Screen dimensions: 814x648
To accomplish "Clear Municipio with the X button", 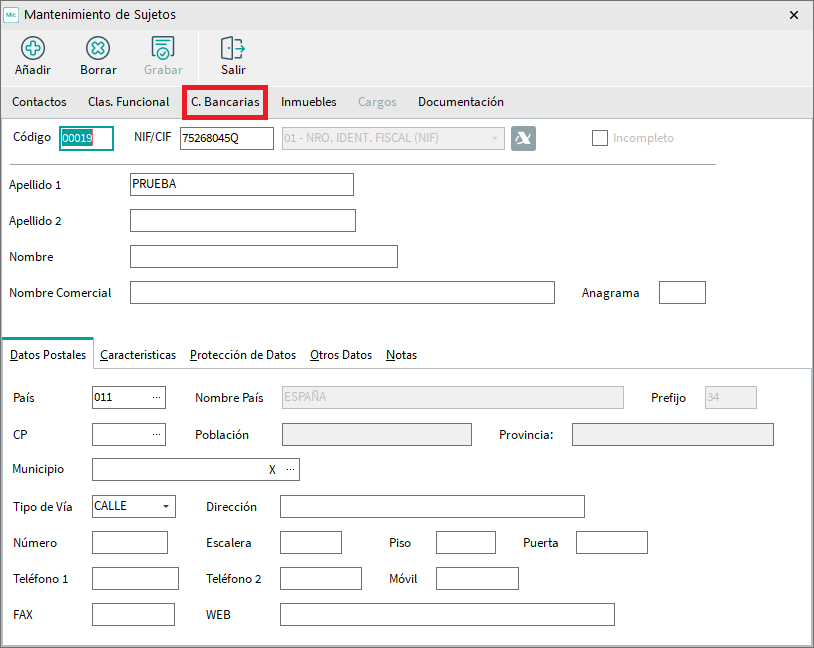I will pyautogui.click(x=272, y=470).
